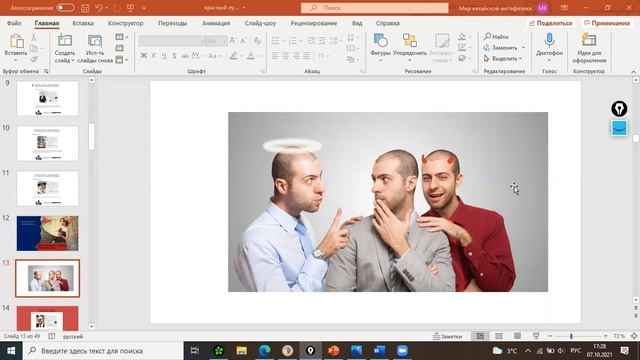This screenshot has width=640, height=360.
Task: Switch to the Слайд-шоу tab
Action: coord(260,23)
